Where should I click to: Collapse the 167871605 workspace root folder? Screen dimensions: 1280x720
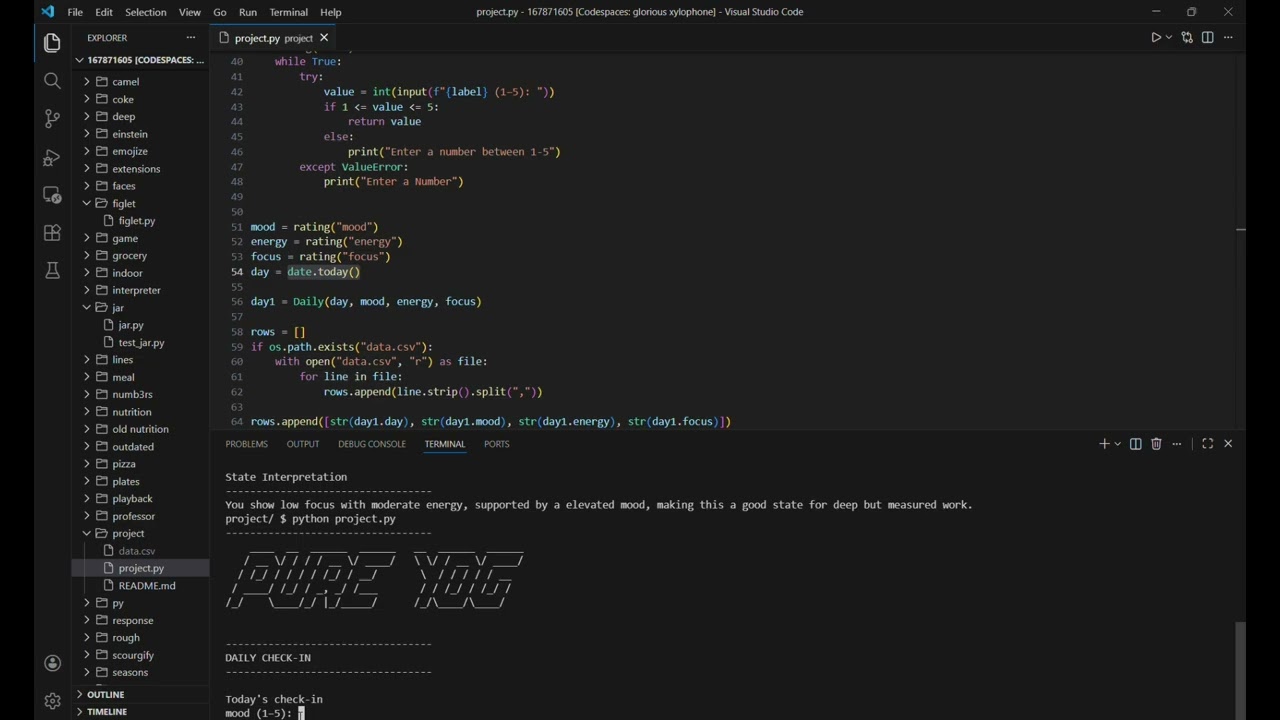141,60
